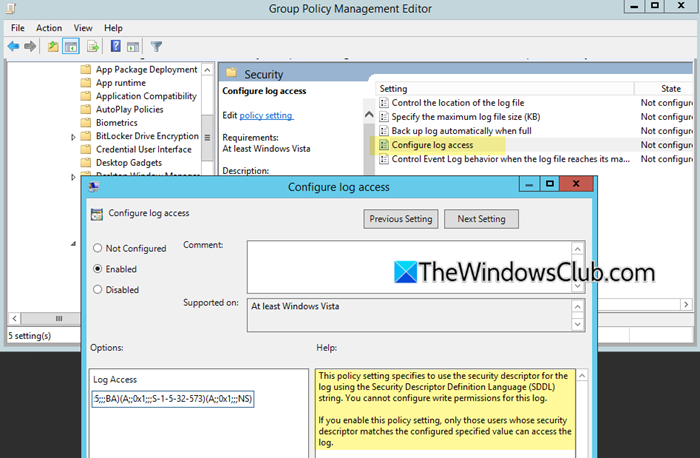Click the Supported on box scroll down arrow
The height and width of the screenshot is (458, 700).
(x=578, y=324)
